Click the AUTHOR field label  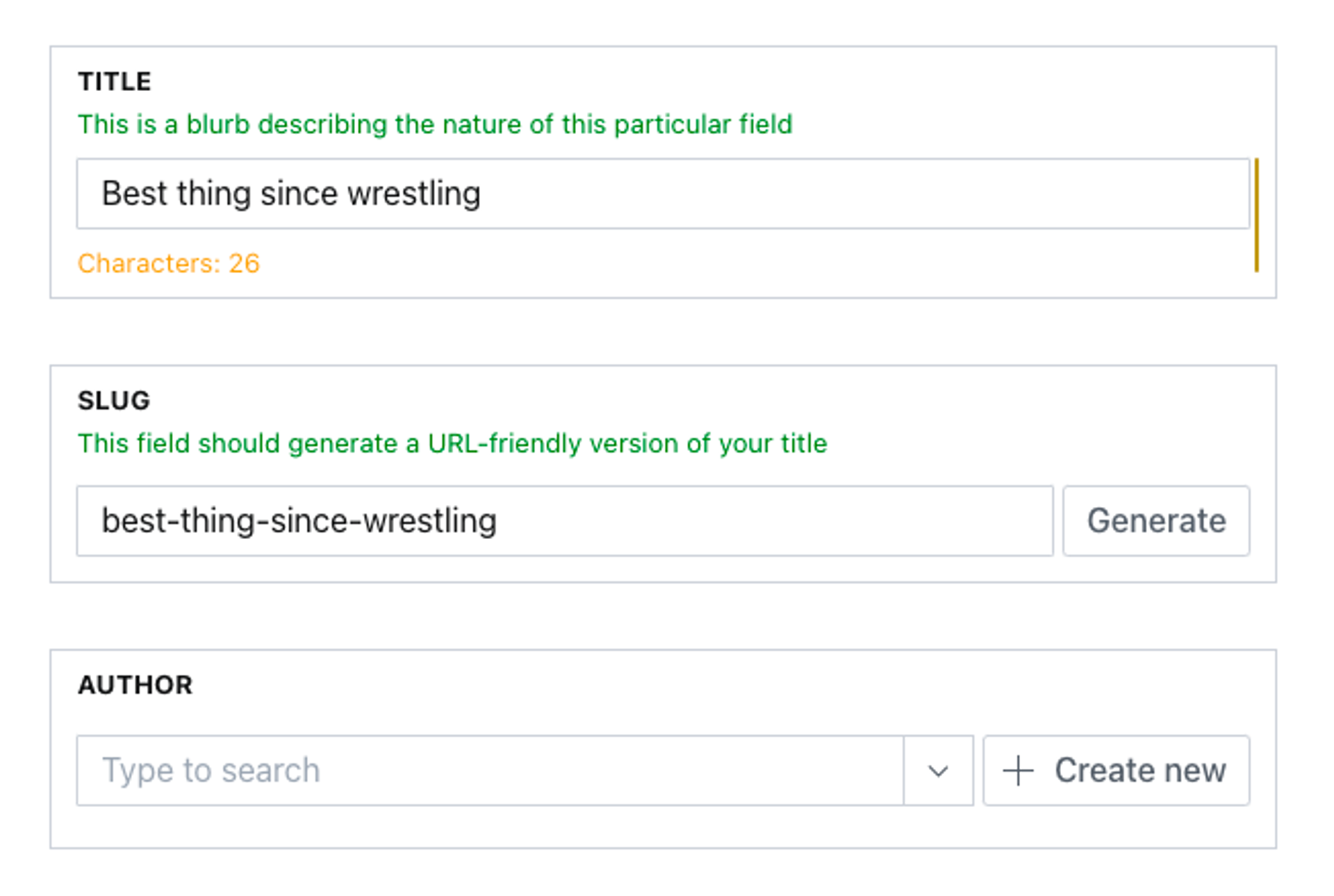(135, 685)
